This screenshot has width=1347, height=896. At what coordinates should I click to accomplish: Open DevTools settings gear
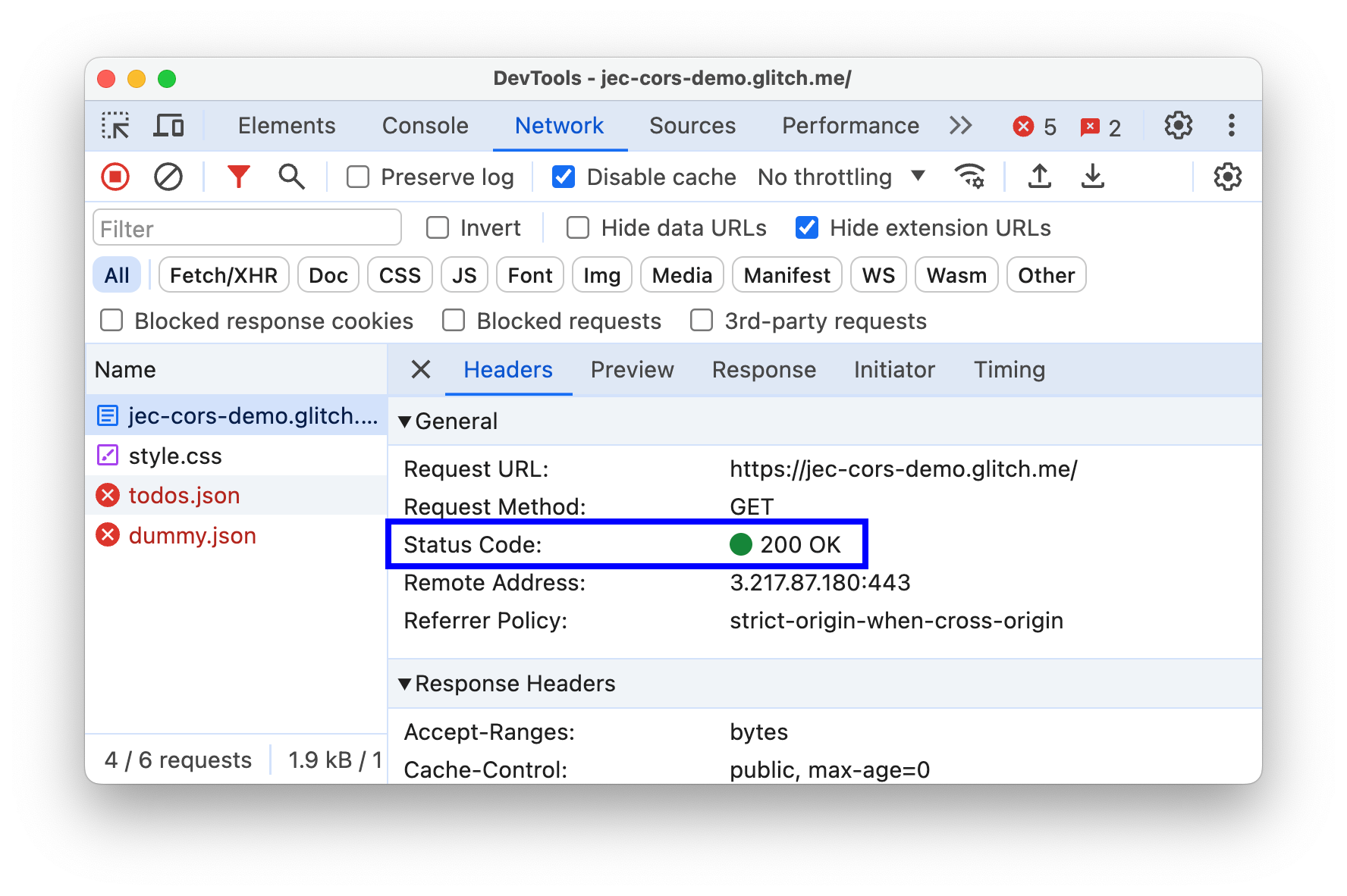coord(1177,126)
